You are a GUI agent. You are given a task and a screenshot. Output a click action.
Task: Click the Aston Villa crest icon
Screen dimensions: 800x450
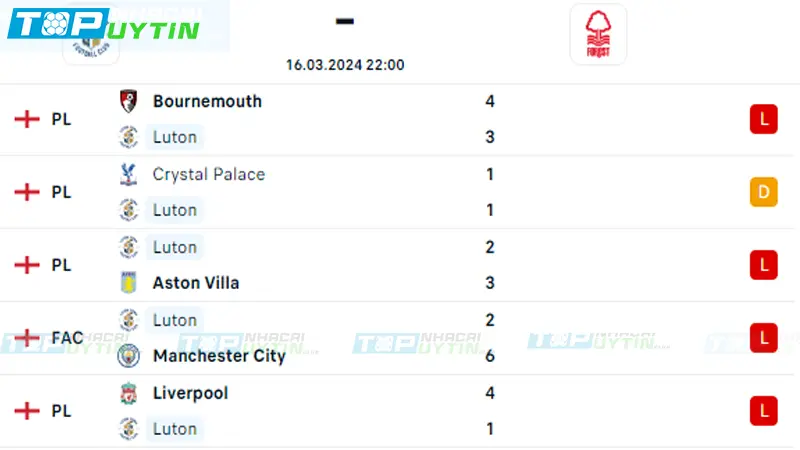pos(129,283)
